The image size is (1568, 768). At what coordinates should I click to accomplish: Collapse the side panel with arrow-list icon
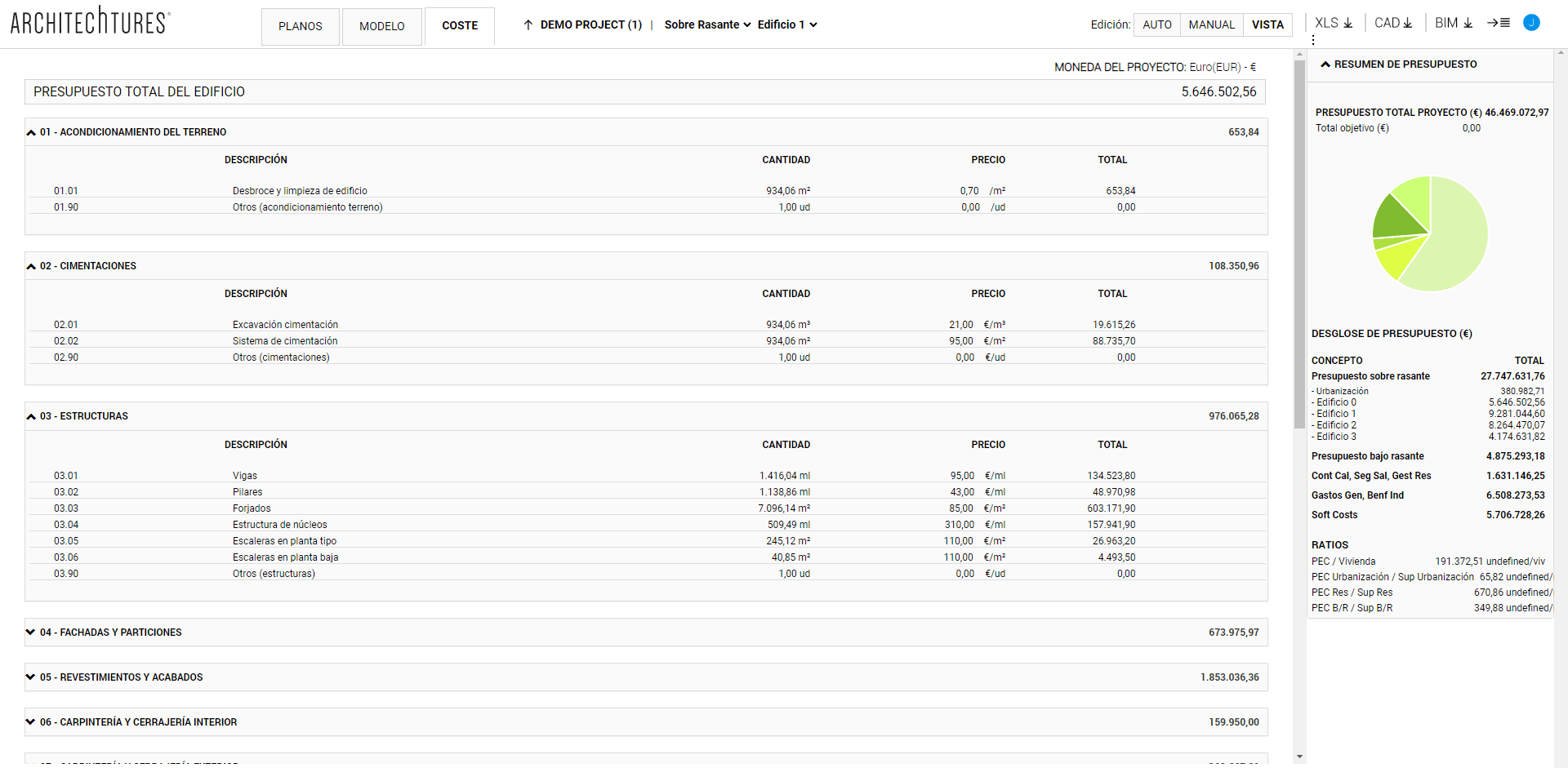1498,24
